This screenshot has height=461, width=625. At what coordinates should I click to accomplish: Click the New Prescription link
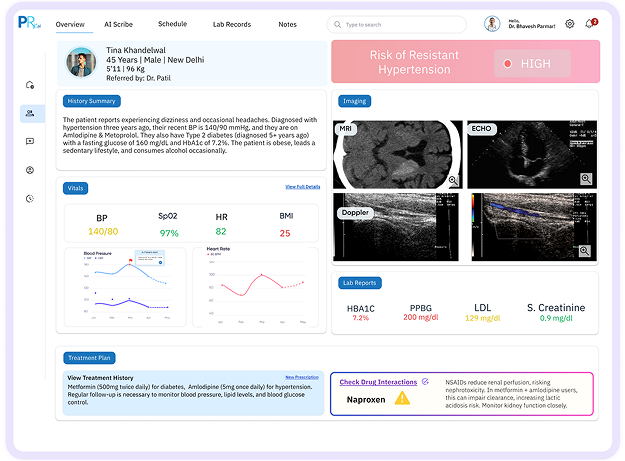[x=303, y=377]
